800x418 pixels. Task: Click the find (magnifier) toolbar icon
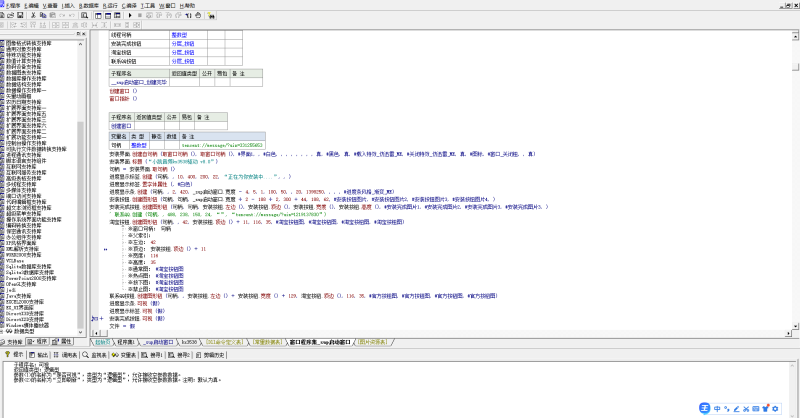pyautogui.click(x=85, y=15)
